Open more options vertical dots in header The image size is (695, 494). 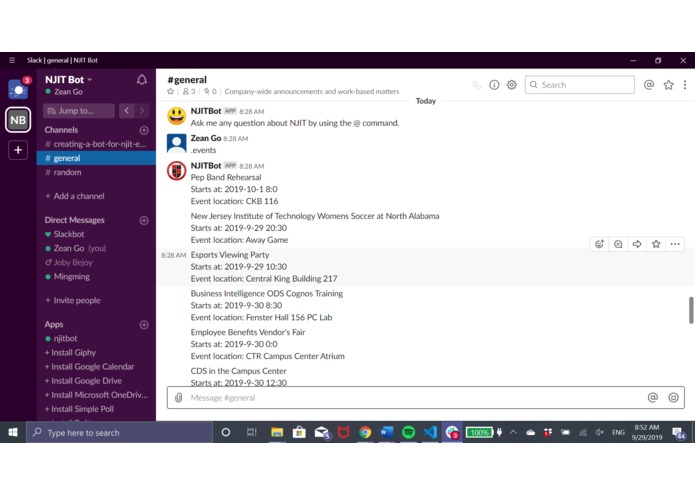(x=685, y=85)
